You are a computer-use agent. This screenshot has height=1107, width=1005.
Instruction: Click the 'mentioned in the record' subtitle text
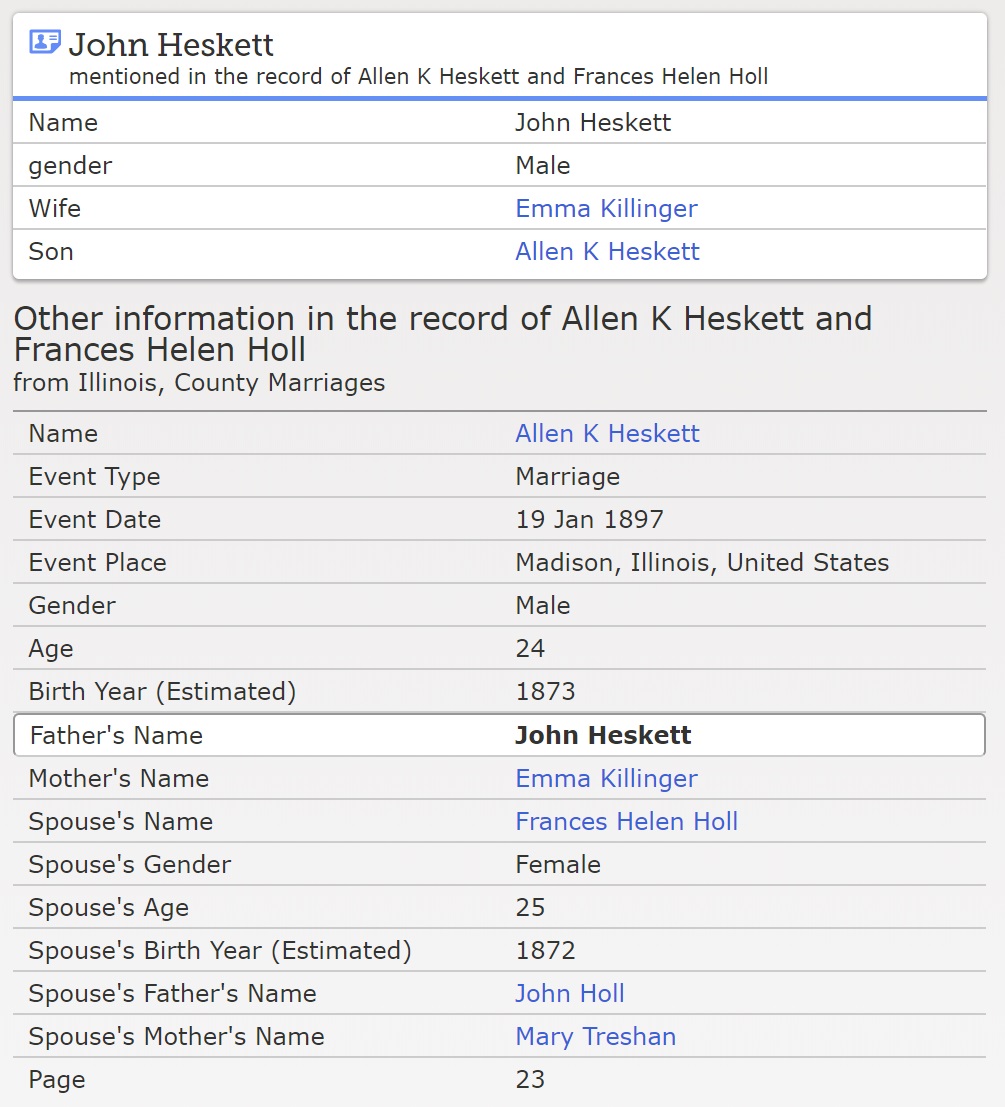coord(418,76)
